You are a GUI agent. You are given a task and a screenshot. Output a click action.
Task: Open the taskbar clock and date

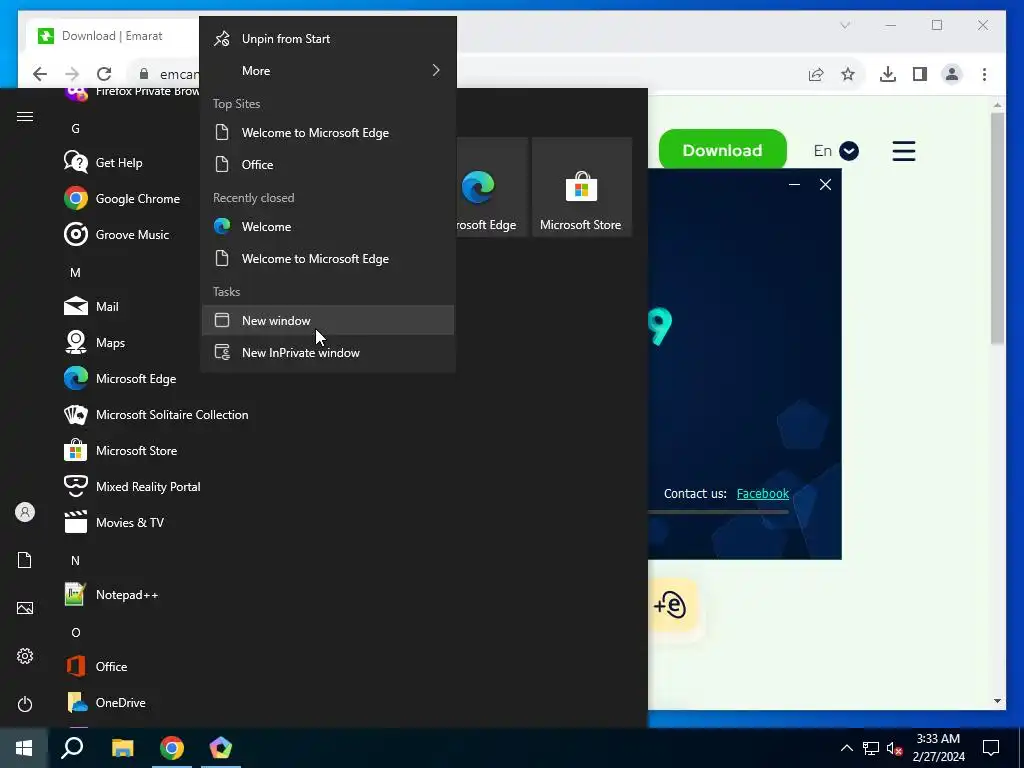click(938, 748)
